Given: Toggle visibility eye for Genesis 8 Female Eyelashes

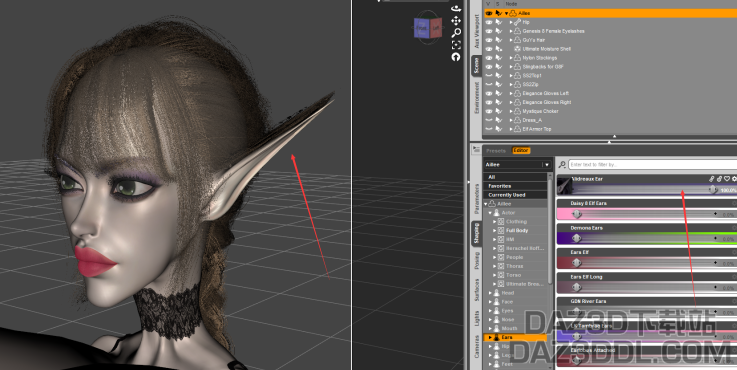Looking at the screenshot, I should pyautogui.click(x=489, y=31).
